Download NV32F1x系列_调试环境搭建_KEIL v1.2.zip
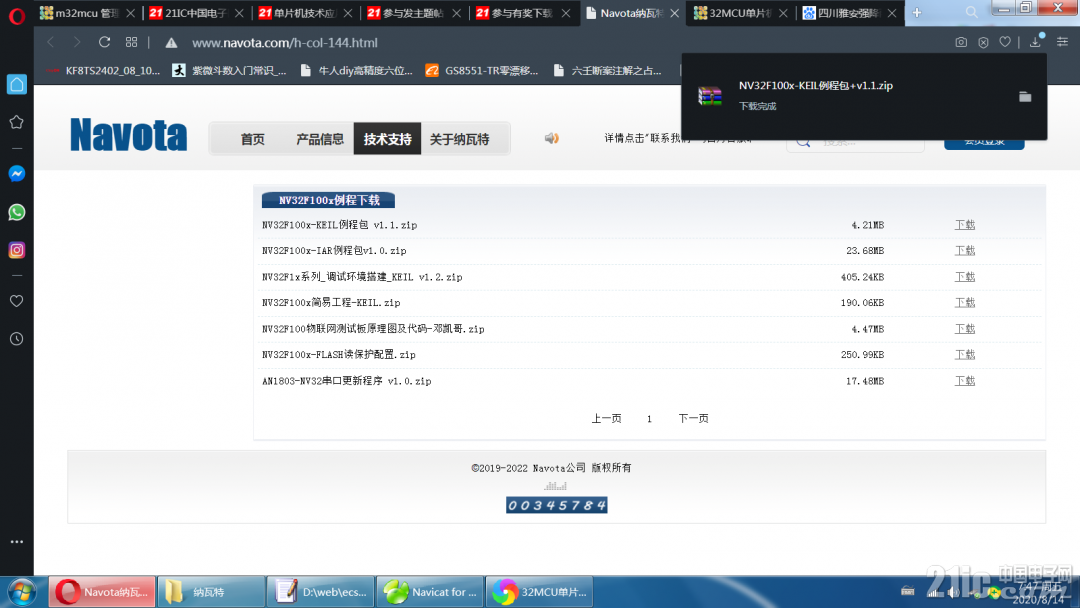The image size is (1080, 608). coord(964,277)
